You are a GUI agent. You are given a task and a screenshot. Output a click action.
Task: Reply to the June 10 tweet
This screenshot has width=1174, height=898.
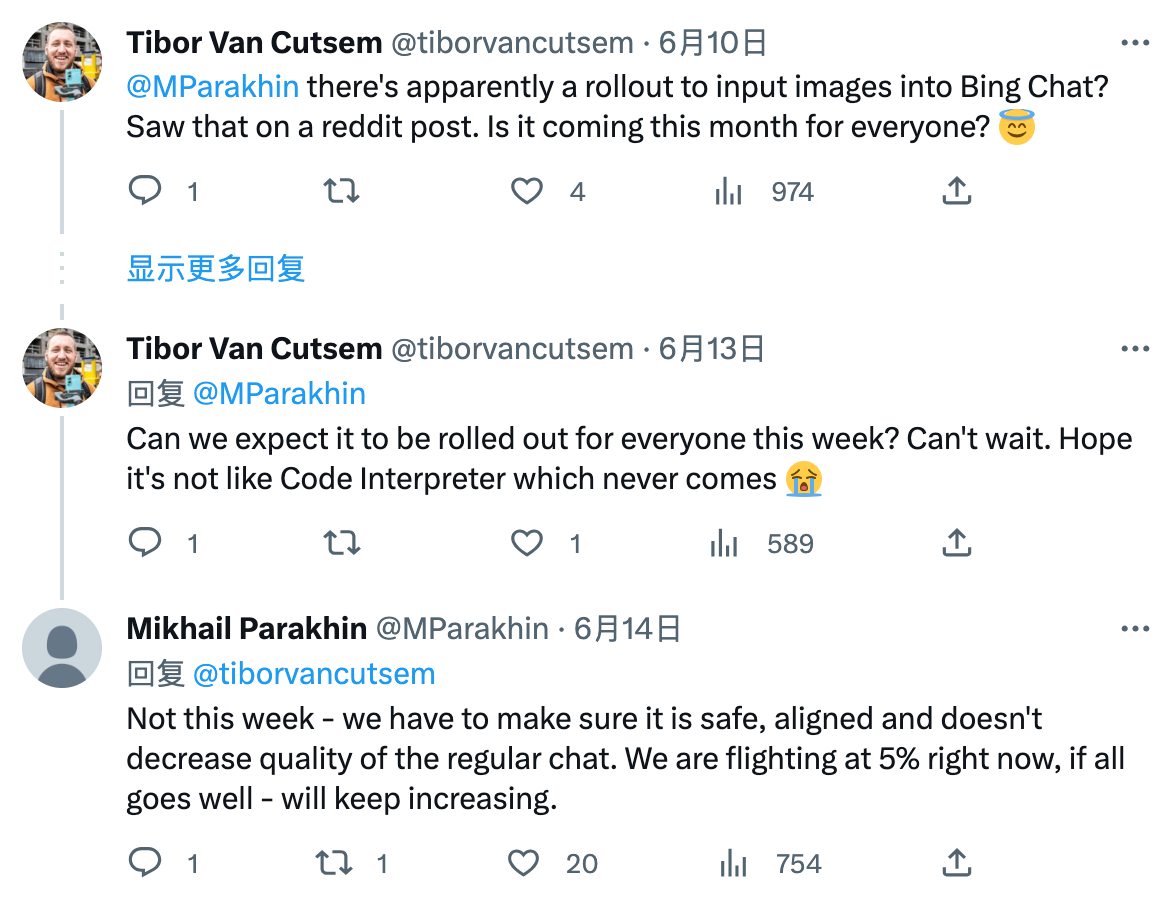point(146,191)
